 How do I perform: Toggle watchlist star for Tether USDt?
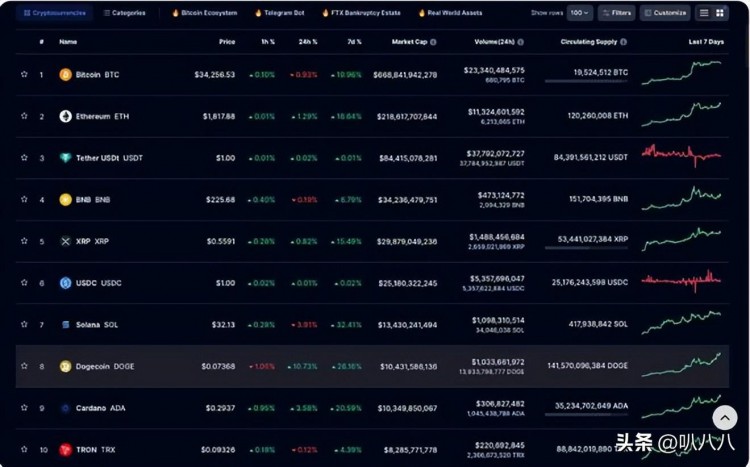pos(24,157)
